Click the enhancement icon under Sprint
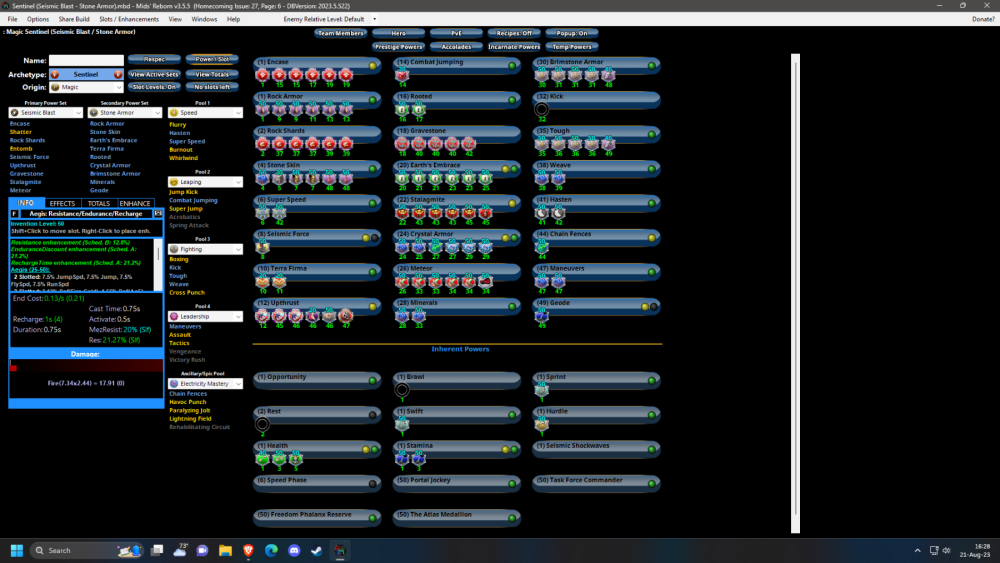 click(542, 389)
